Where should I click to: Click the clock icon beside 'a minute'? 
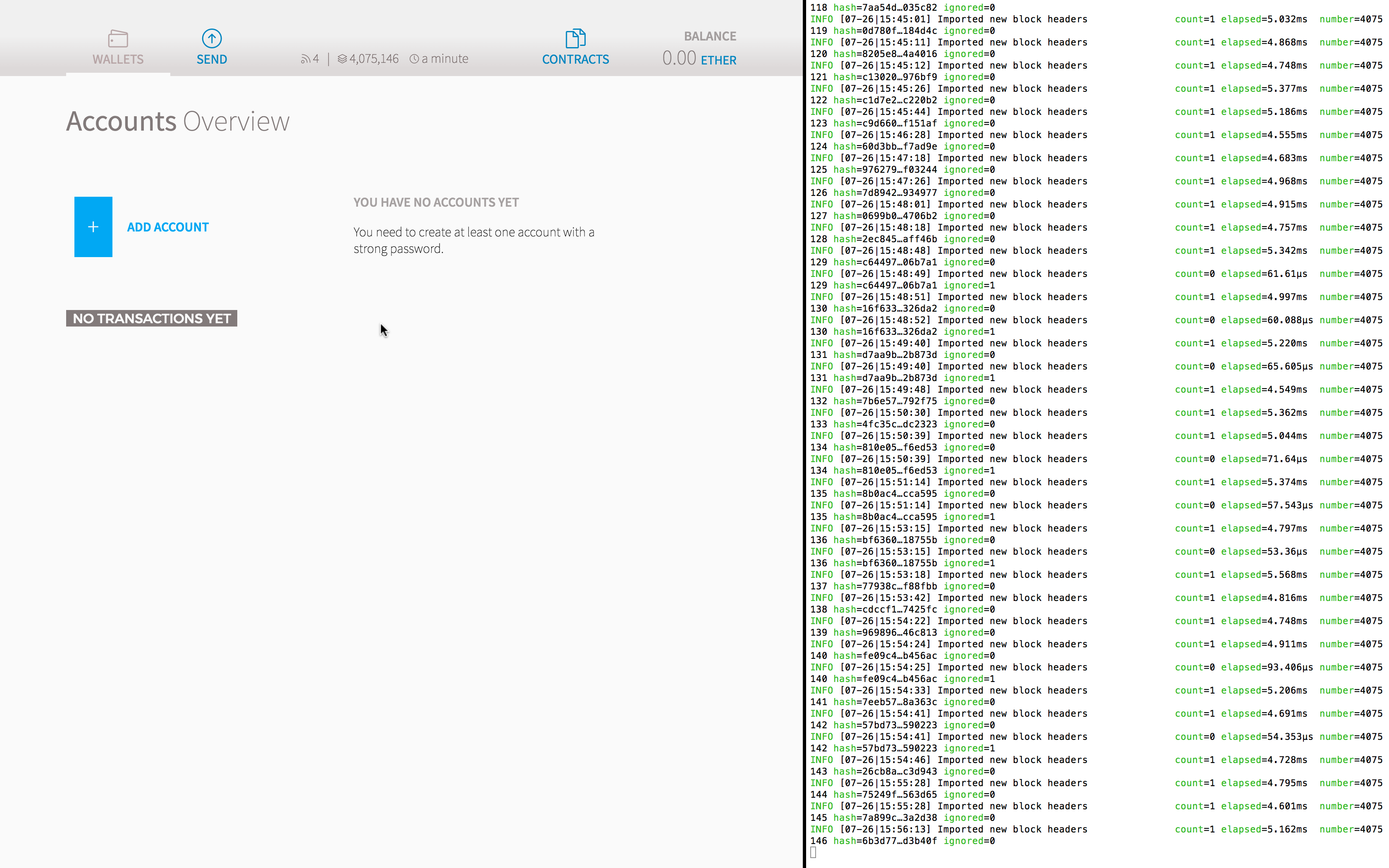point(414,59)
